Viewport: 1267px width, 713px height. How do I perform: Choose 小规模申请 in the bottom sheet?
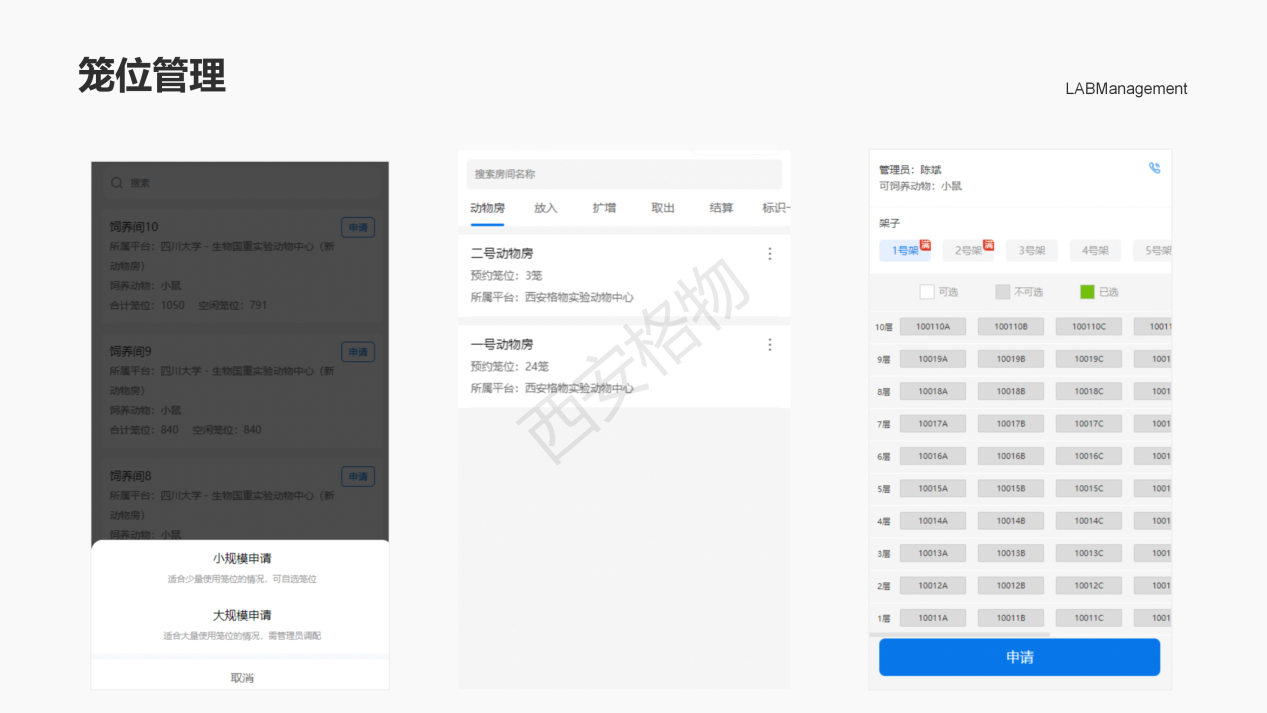coord(239,561)
